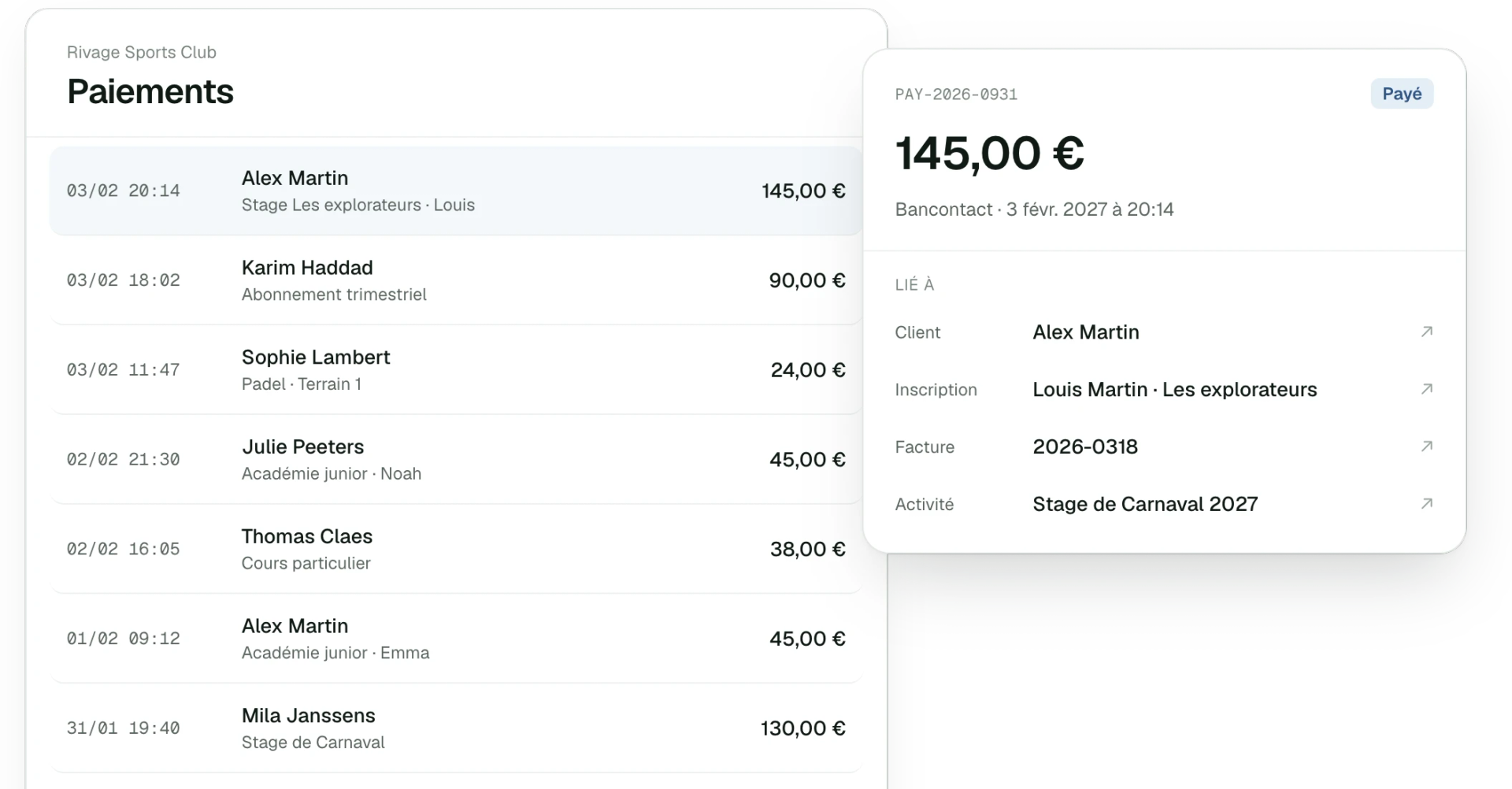
Task: Select Thomas Claes payment row
Action: pyautogui.click(x=456, y=550)
